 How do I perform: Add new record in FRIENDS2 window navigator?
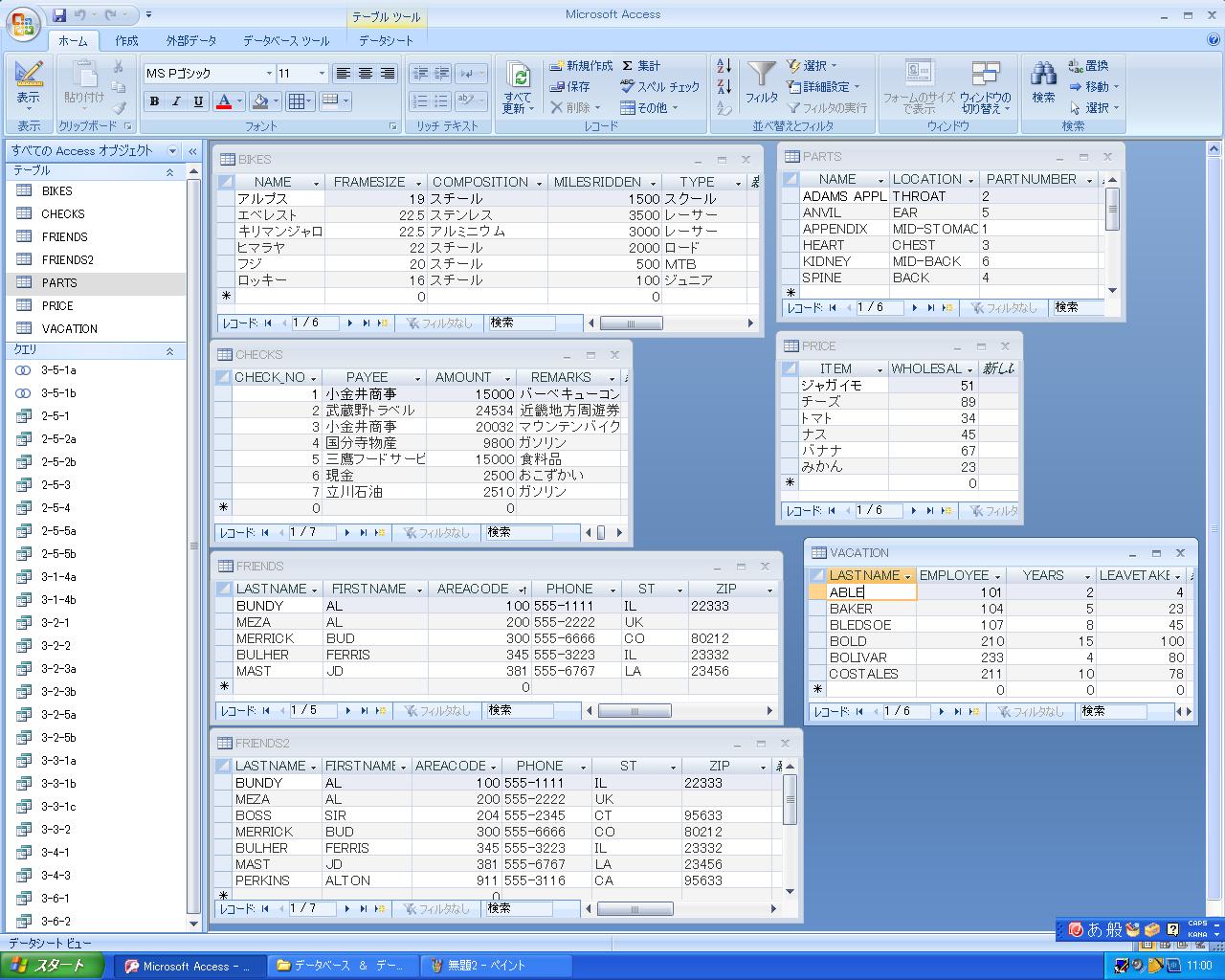coord(380,909)
